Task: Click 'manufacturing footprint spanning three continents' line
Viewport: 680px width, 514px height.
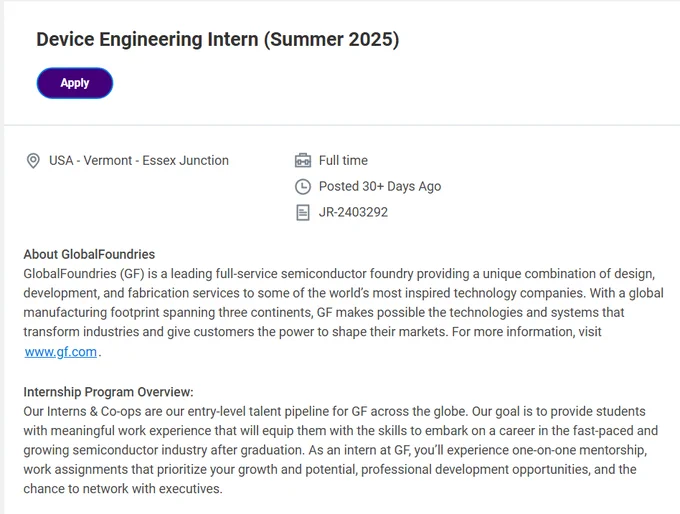Action: point(324,312)
